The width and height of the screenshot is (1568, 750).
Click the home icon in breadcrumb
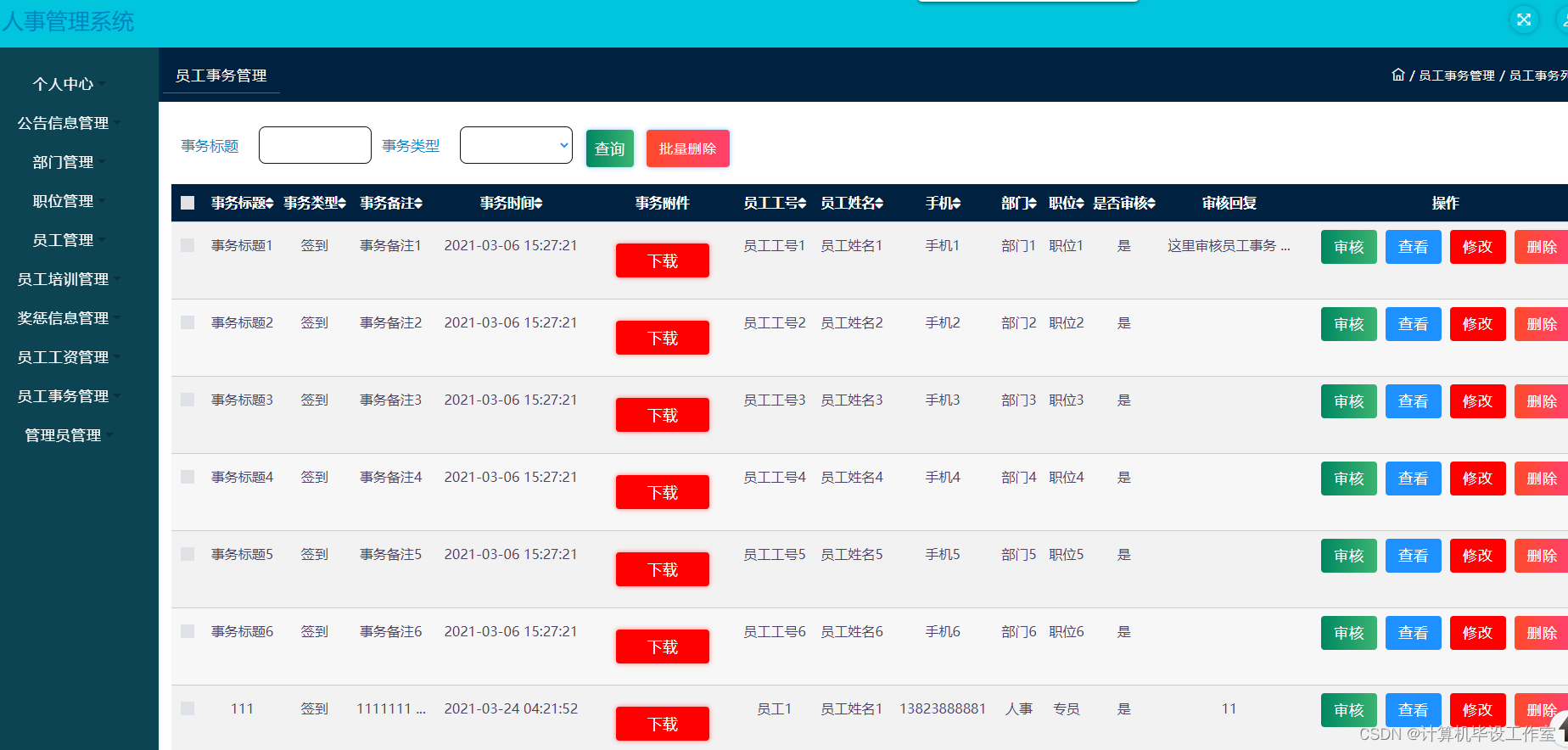[1398, 75]
